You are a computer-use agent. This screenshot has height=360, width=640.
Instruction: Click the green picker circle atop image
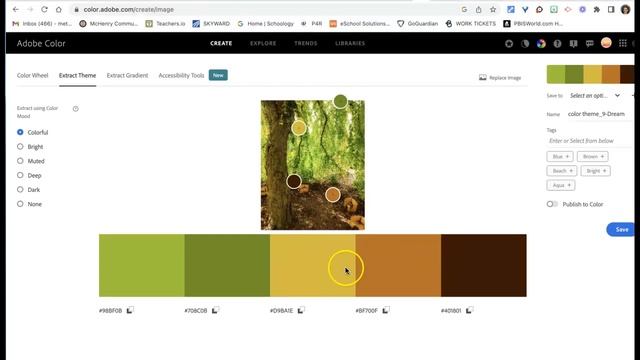(340, 101)
